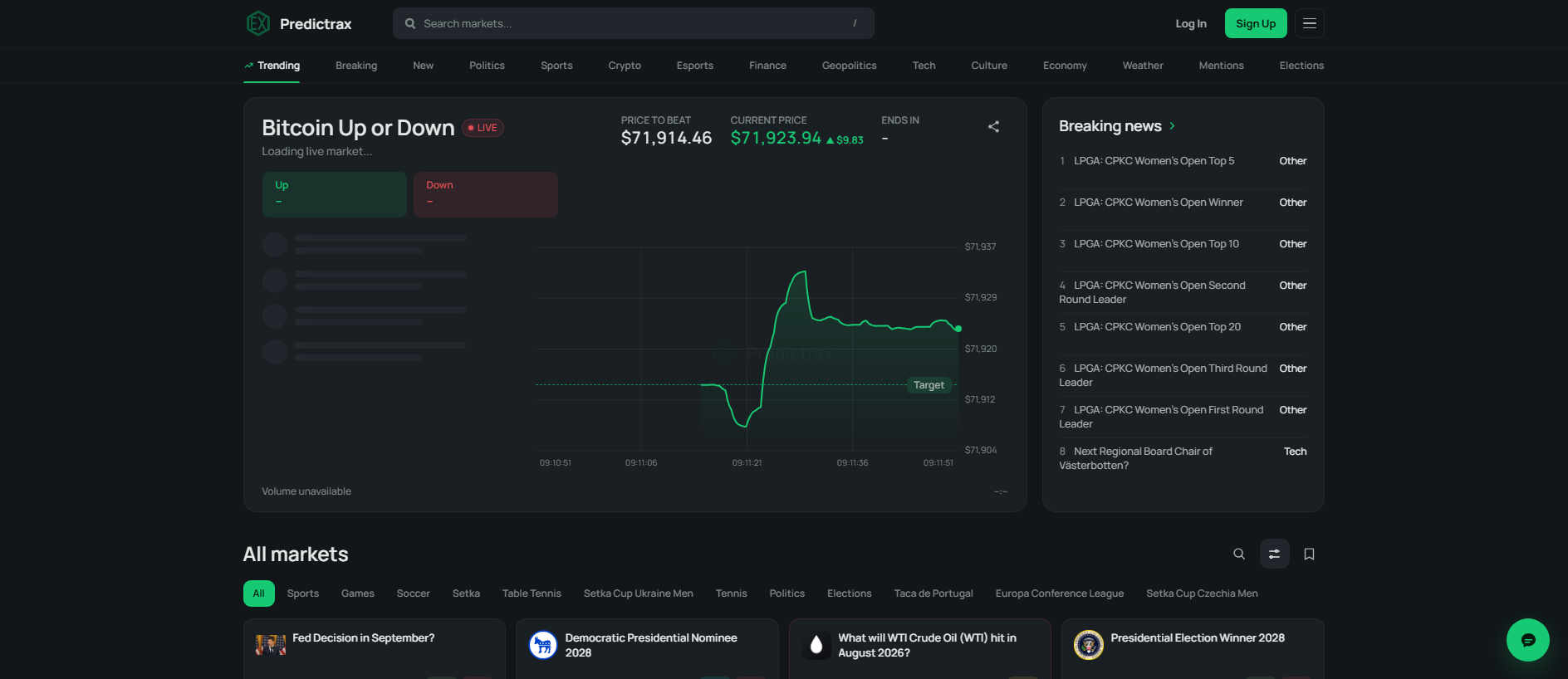Go to the Politics category tab
Screen dimensions: 1568x679
(487, 66)
